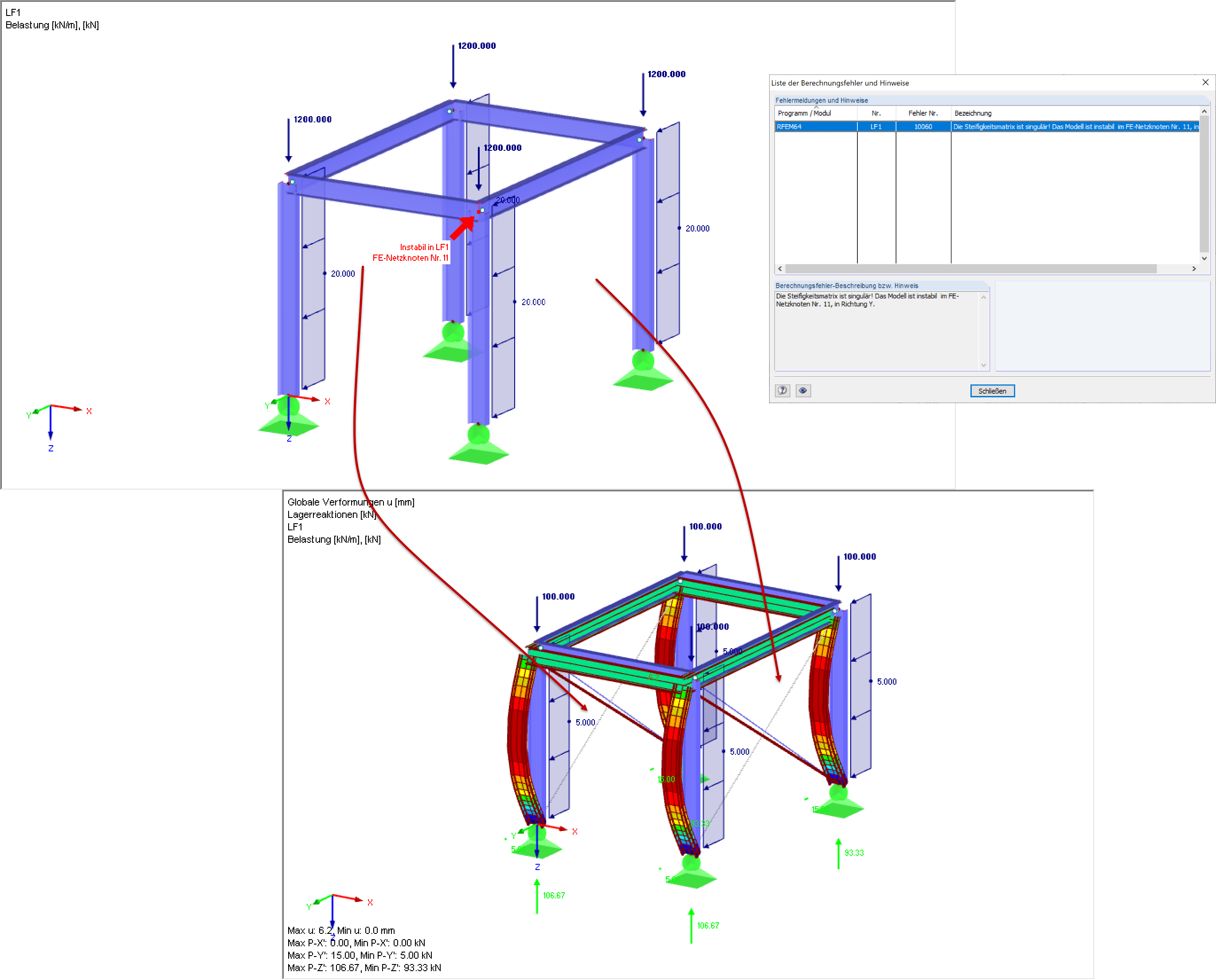Click the 93.33 green reaction arrow
The height and width of the screenshot is (980, 1216).
click(838, 853)
